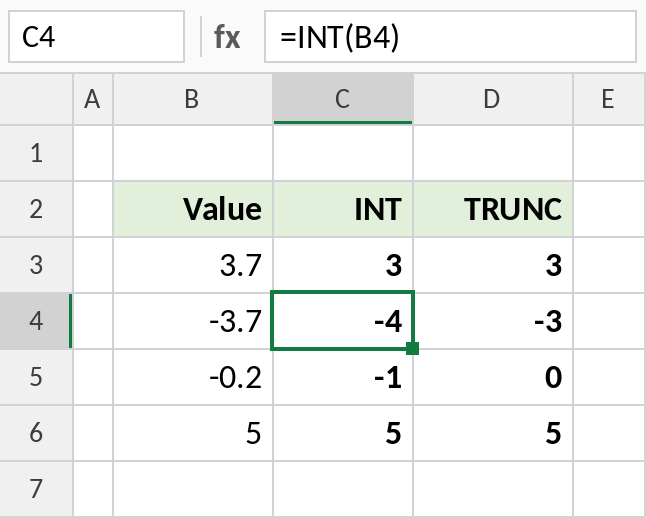The width and height of the screenshot is (646, 518).
Task: Select cell containing -3.7
Action: pos(193,321)
